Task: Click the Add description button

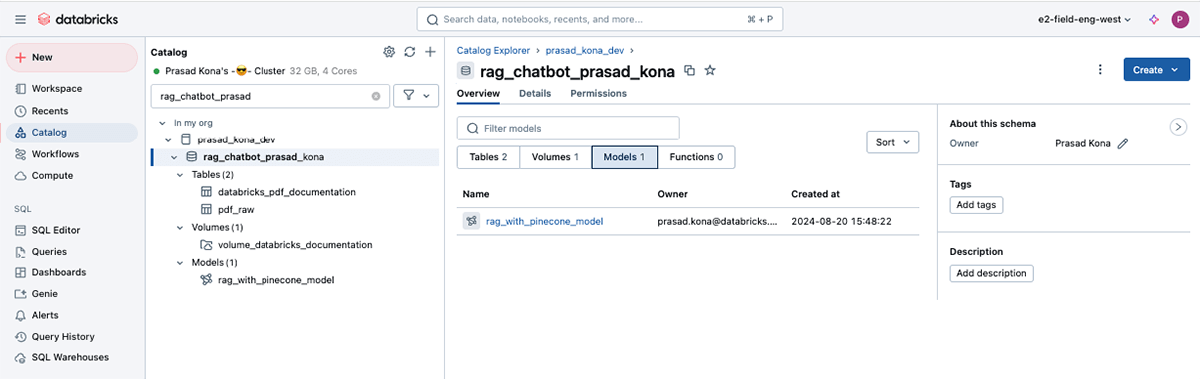Action: pyautogui.click(x=991, y=273)
